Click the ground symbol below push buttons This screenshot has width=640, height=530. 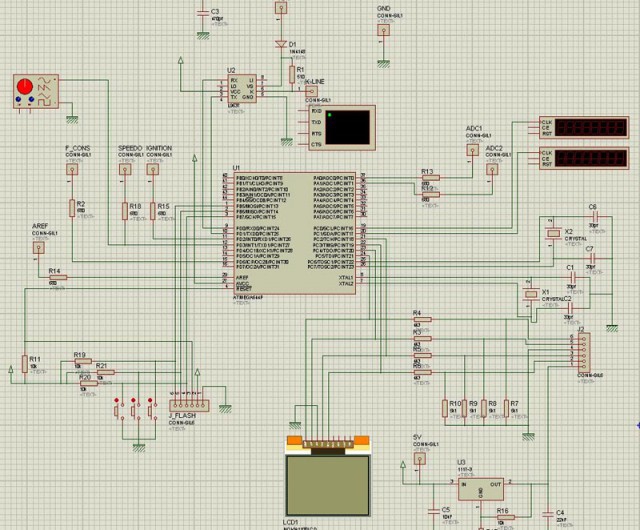(x=139, y=448)
